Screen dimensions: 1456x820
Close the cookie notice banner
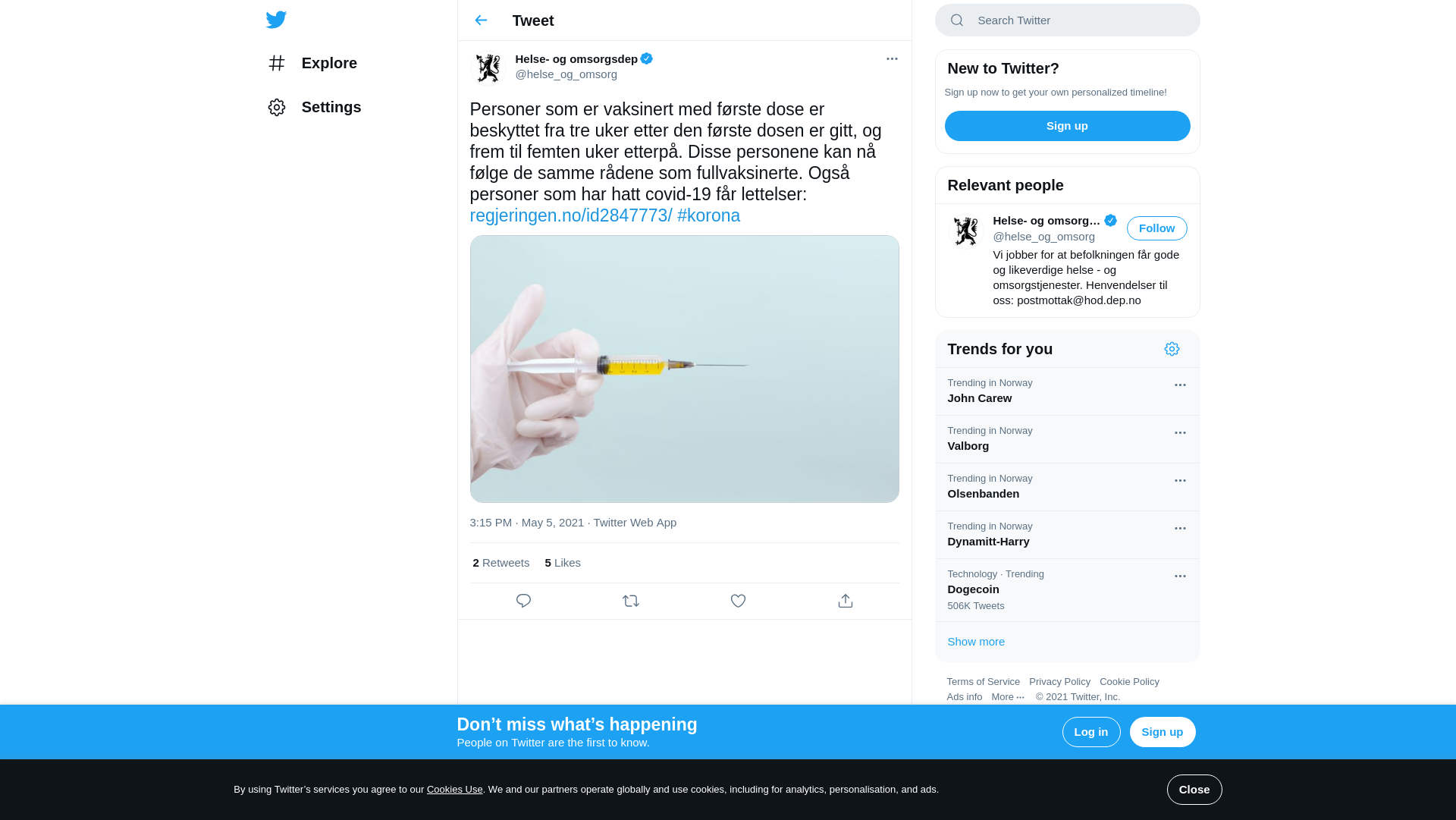click(1194, 790)
